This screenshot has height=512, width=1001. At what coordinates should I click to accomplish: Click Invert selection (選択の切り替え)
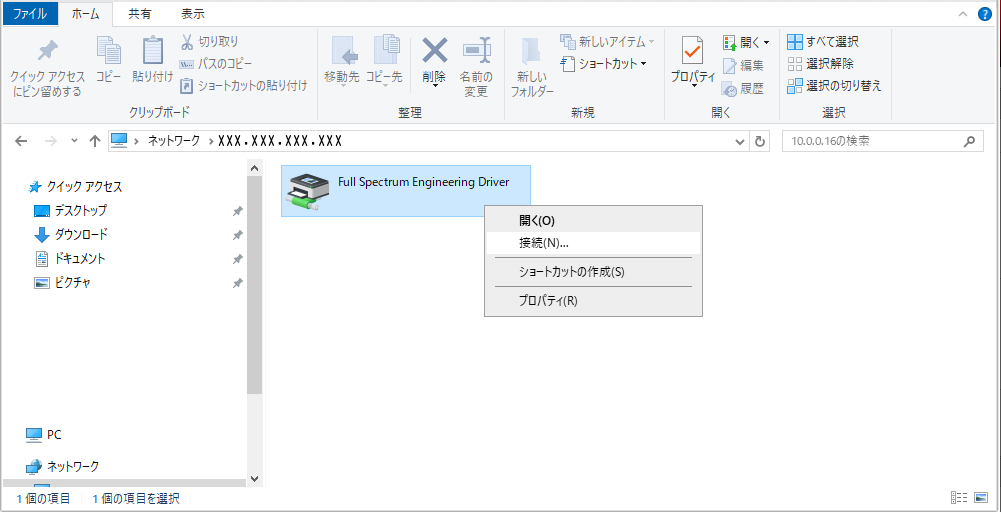[x=834, y=85]
